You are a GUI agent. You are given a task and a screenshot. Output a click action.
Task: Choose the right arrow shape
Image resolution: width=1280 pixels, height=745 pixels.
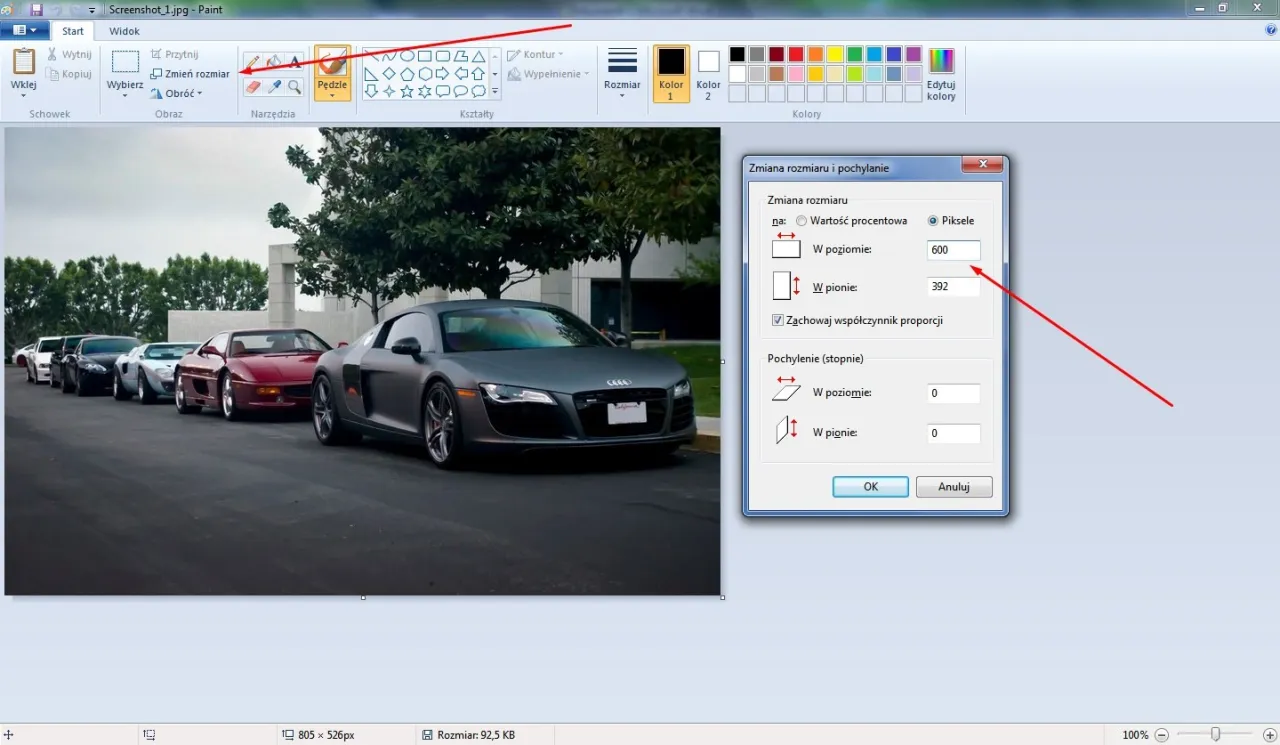(443, 74)
